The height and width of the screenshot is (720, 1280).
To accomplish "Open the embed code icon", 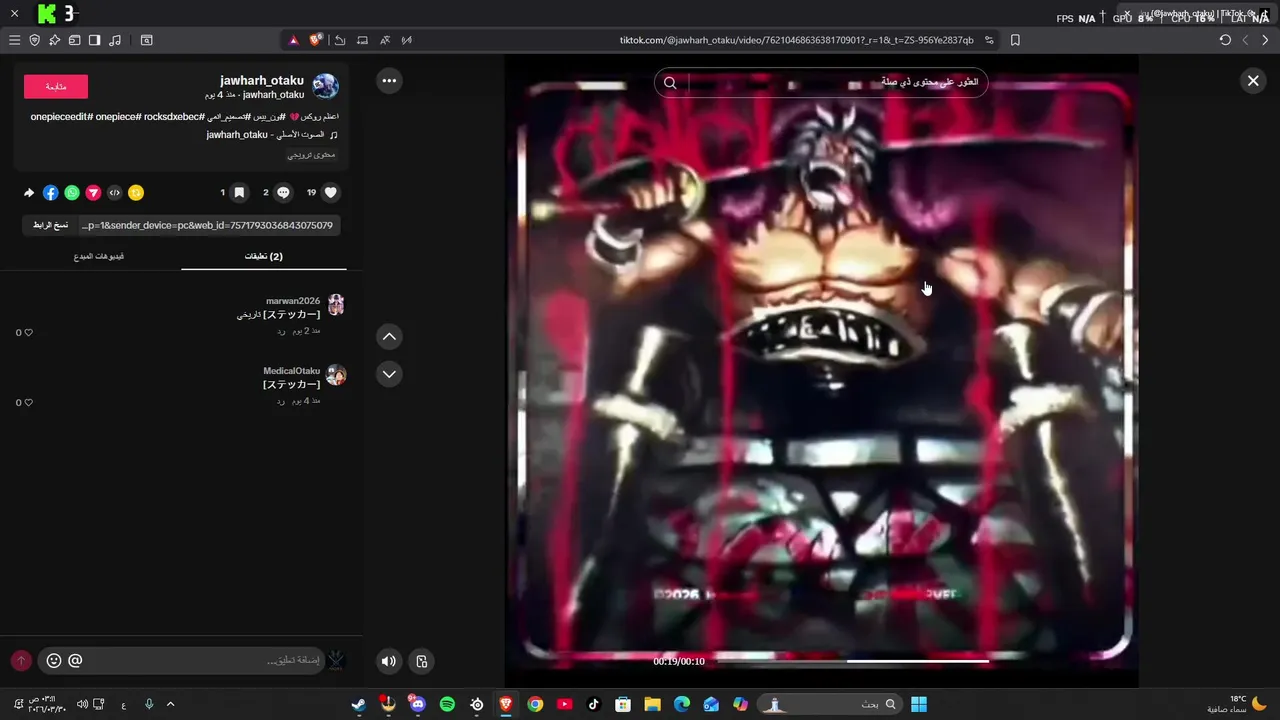I will point(115,193).
